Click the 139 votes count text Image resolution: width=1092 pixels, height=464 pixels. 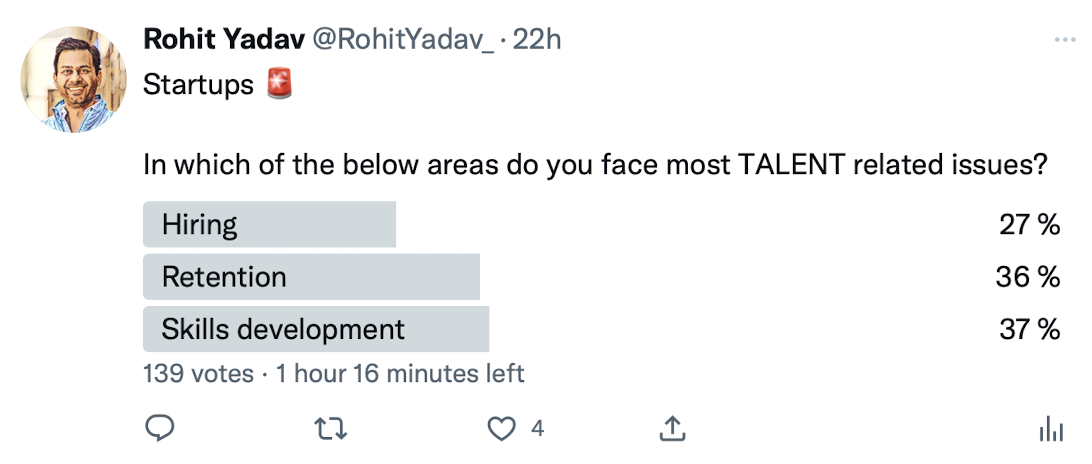(197, 374)
